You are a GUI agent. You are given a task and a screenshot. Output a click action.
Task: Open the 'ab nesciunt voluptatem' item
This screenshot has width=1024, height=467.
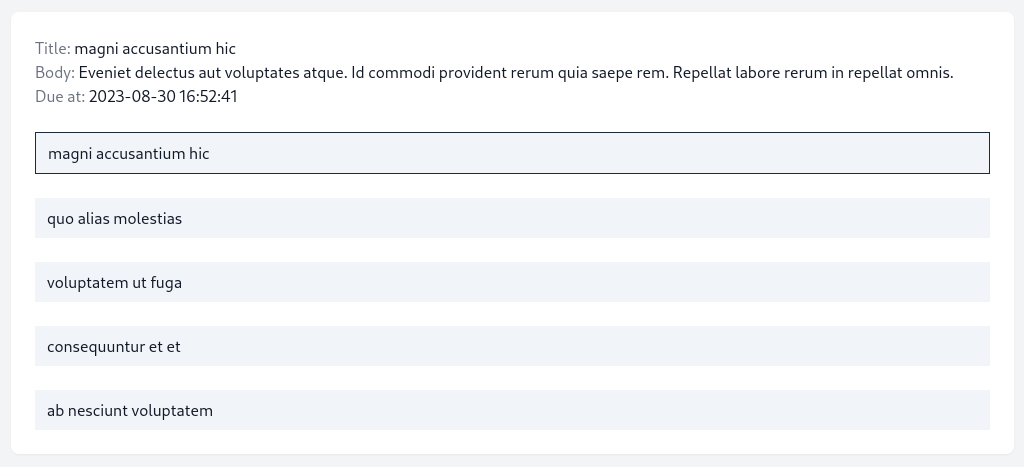point(512,410)
